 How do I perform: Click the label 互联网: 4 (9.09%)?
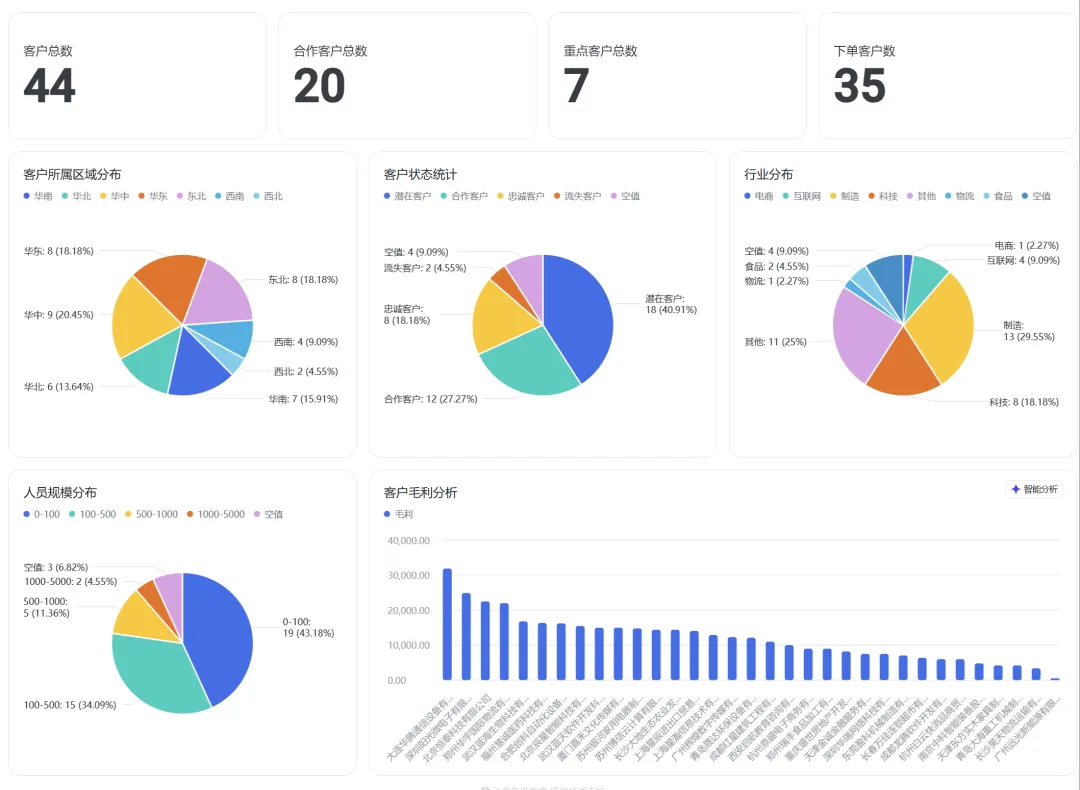point(1023,260)
